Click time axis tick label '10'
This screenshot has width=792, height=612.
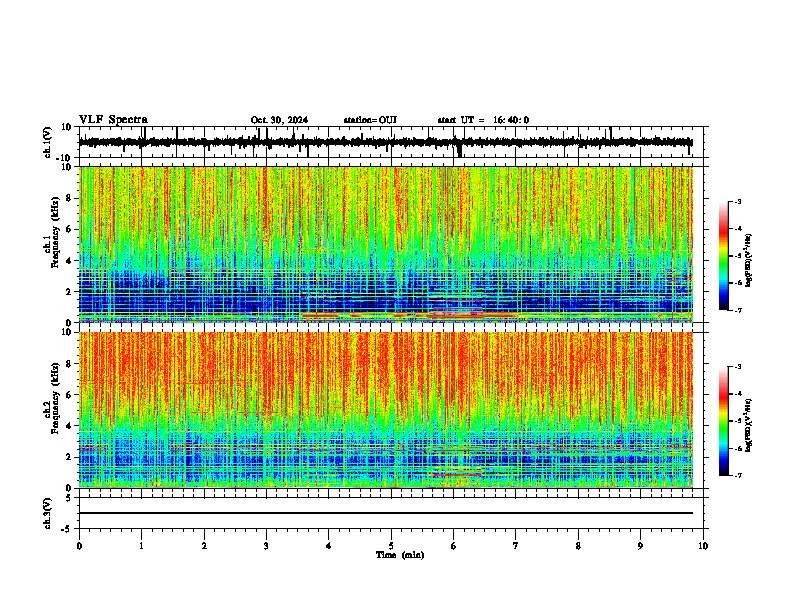[x=703, y=546]
